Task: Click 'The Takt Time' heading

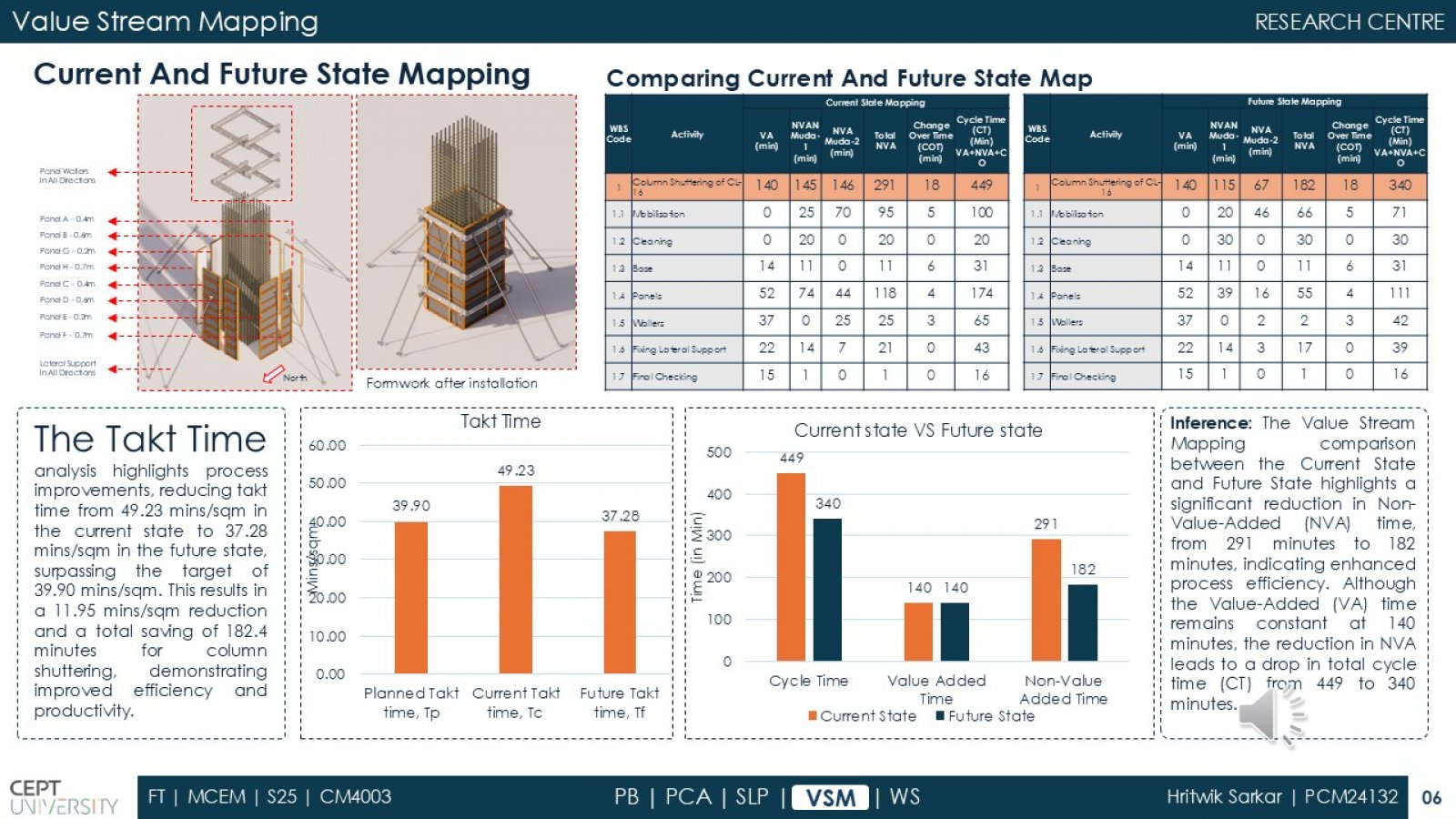Action: (x=150, y=439)
